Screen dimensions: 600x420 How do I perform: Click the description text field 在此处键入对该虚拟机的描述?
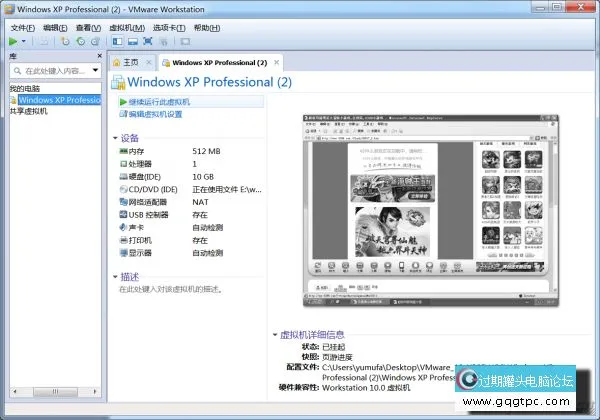[x=170, y=290]
